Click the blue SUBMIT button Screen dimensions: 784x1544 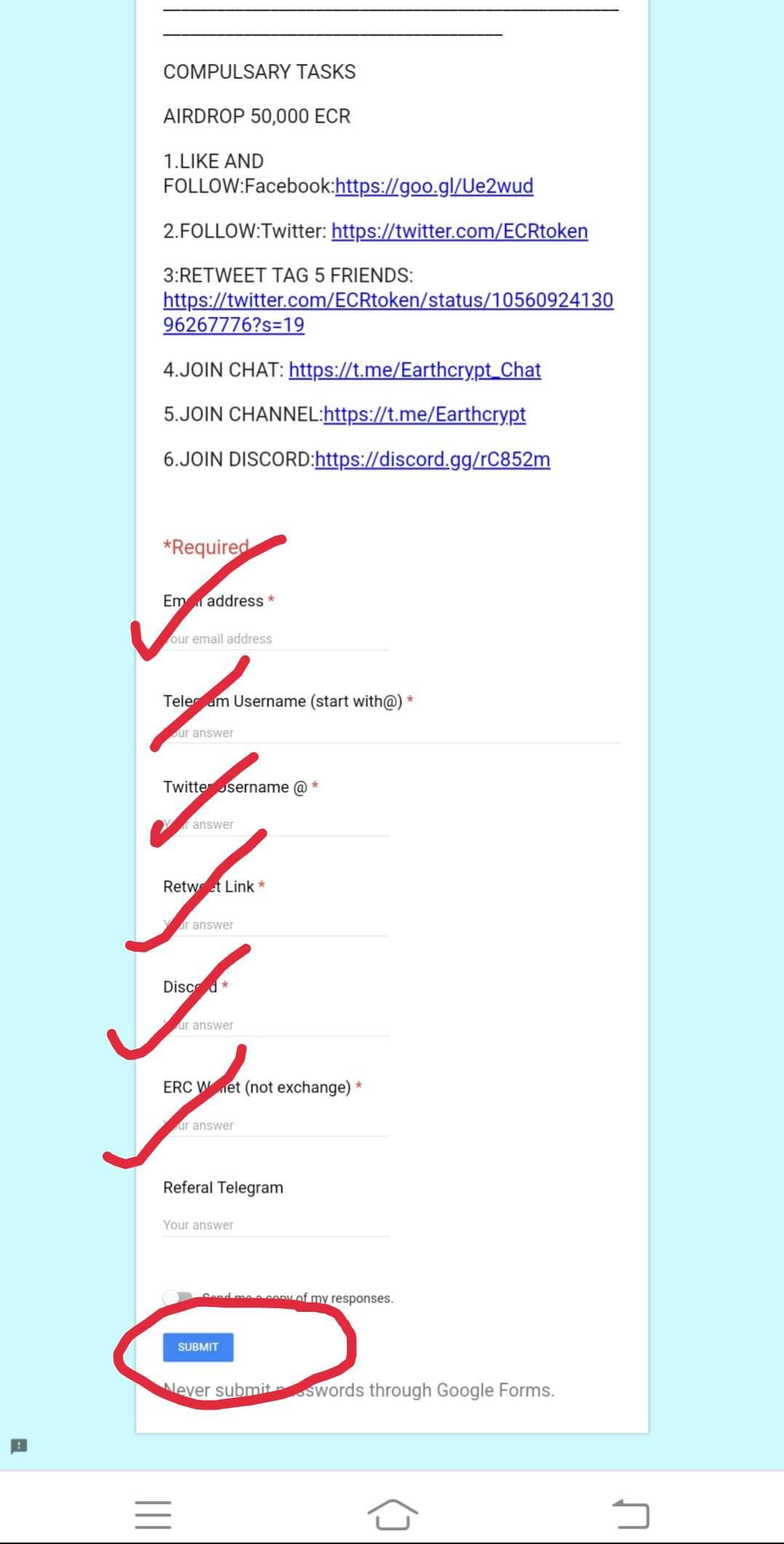198,1347
